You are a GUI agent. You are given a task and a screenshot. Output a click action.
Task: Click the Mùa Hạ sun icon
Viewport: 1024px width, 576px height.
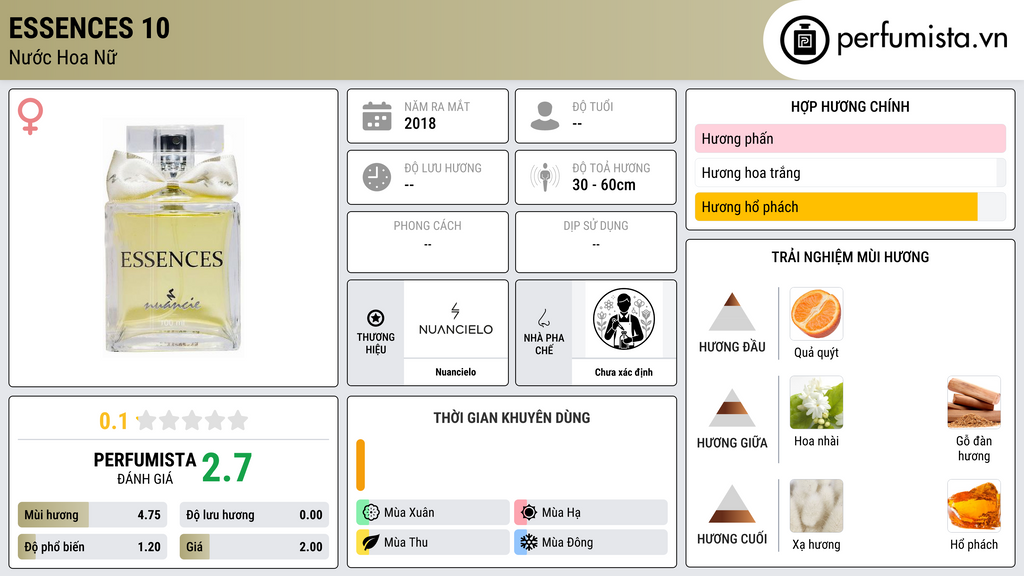coord(529,512)
